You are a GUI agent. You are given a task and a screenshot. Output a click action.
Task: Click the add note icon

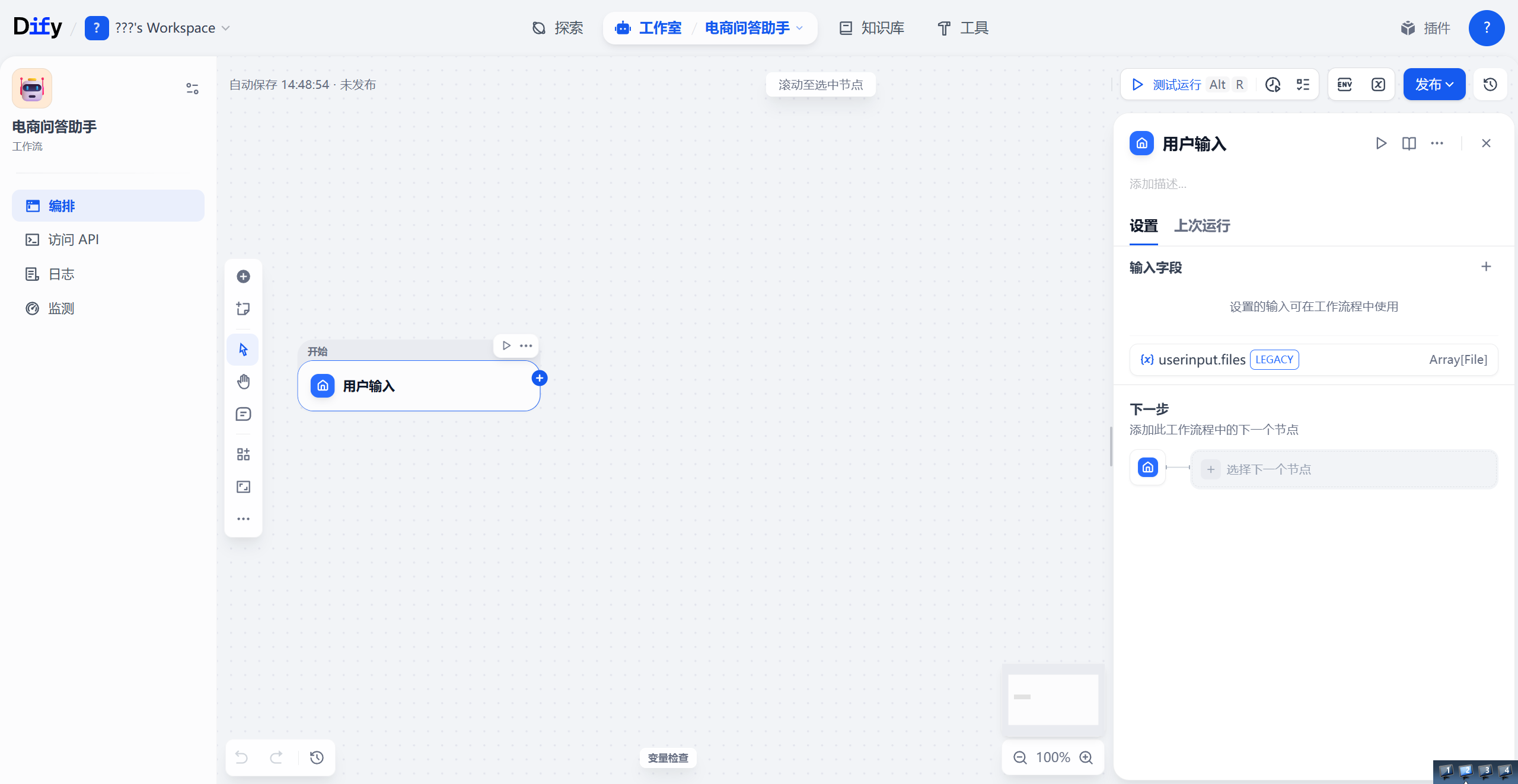click(243, 309)
